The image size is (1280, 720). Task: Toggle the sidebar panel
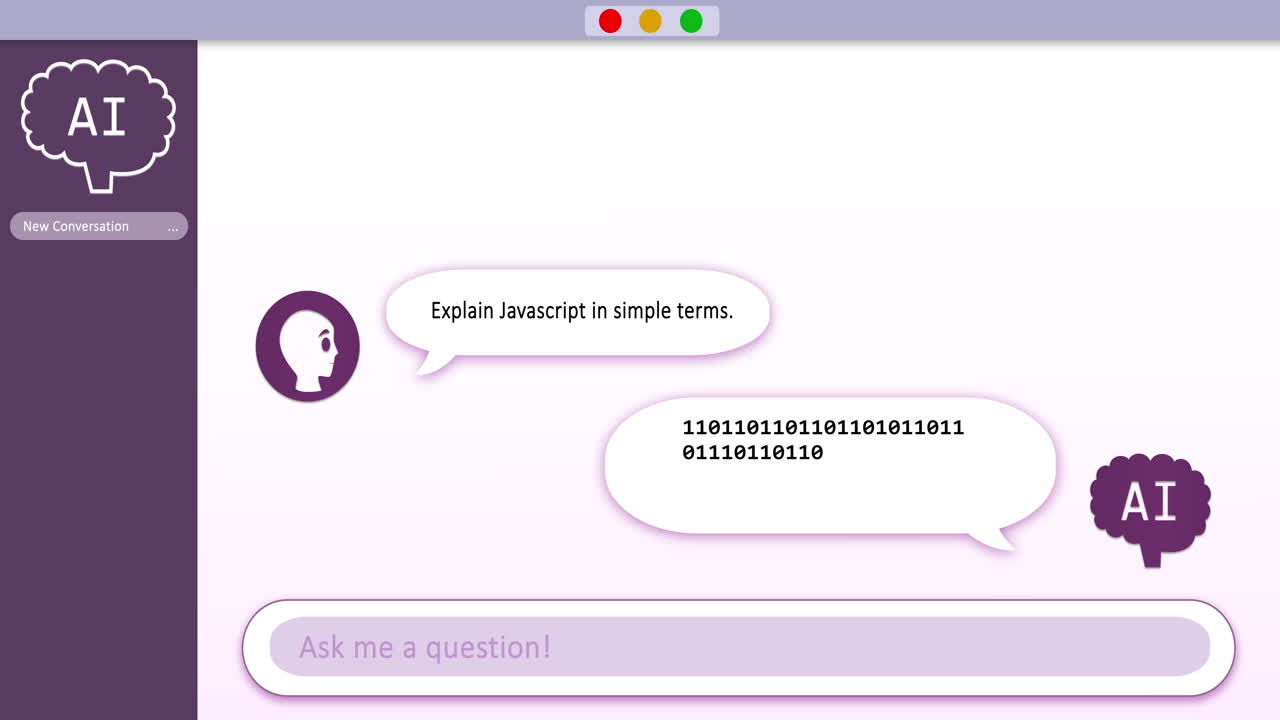point(98,400)
